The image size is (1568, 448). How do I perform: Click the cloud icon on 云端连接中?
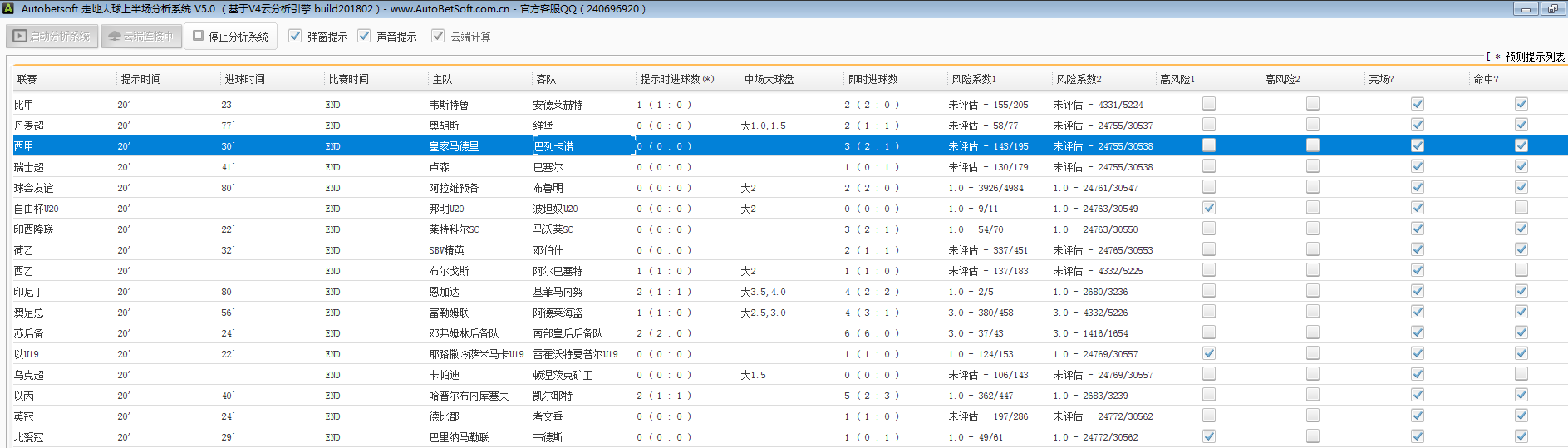point(115,37)
